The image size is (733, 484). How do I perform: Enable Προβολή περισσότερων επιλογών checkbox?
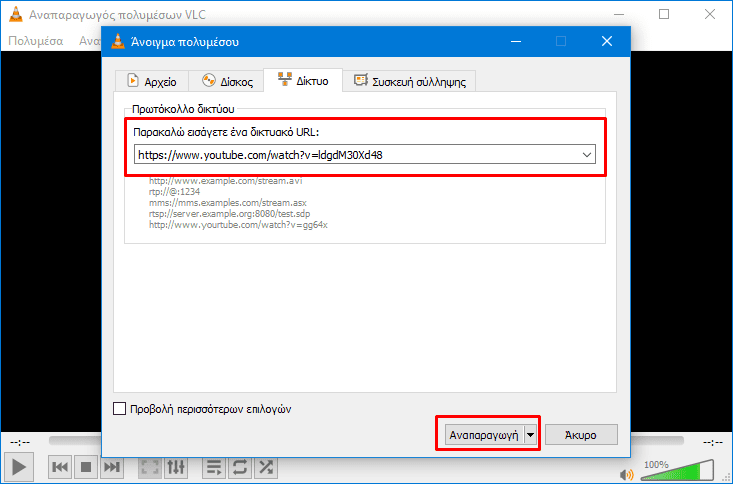120,409
